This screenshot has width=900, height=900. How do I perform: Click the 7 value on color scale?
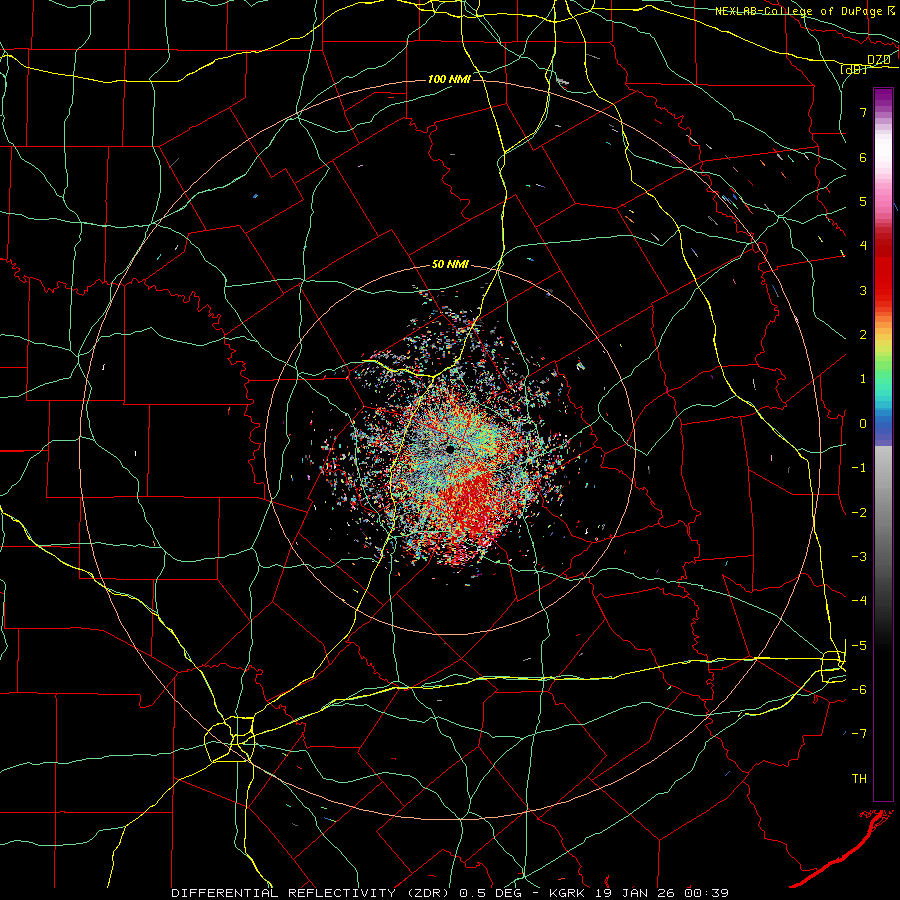(863, 112)
